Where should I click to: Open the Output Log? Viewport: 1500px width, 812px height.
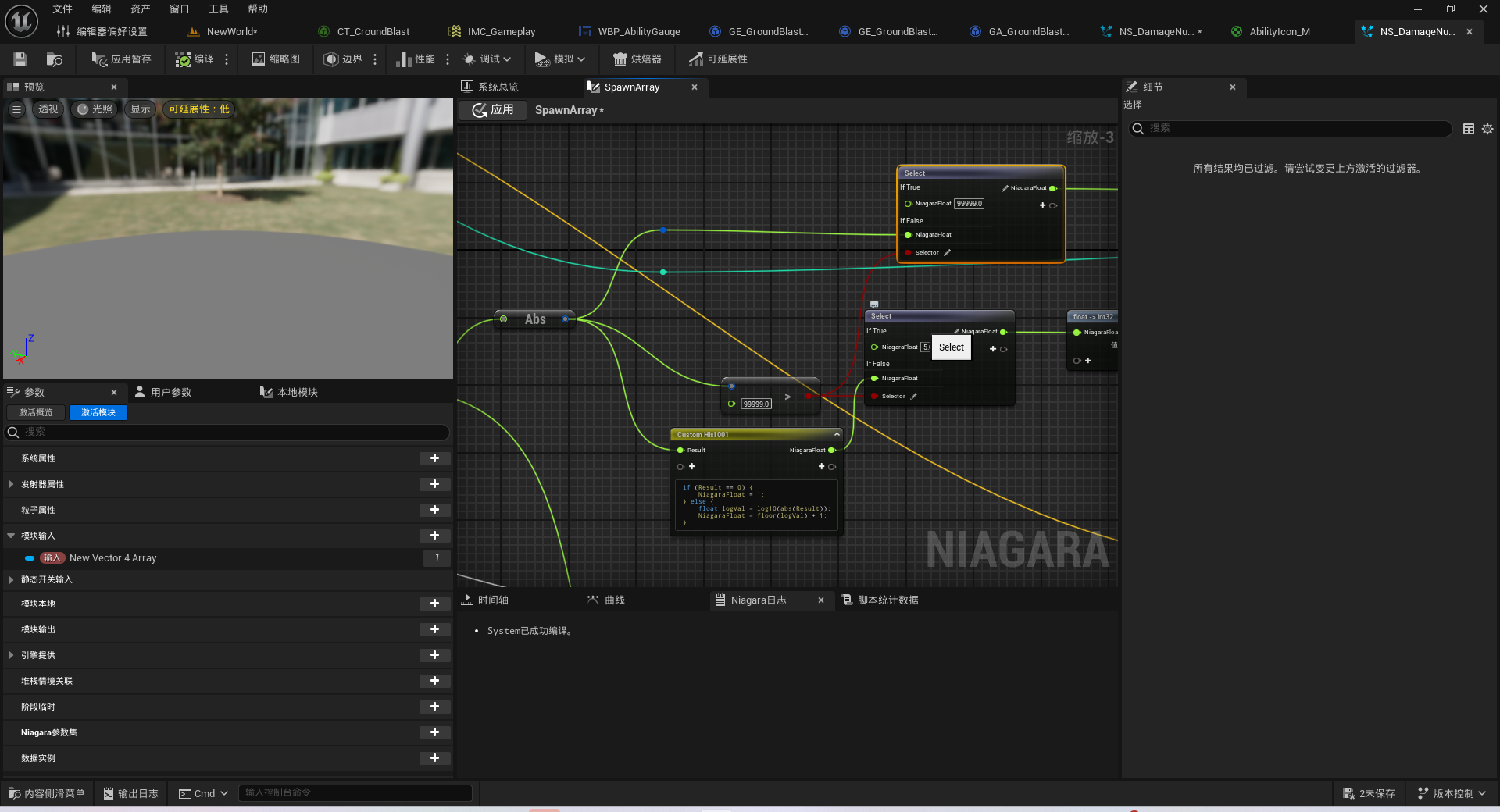click(x=131, y=793)
